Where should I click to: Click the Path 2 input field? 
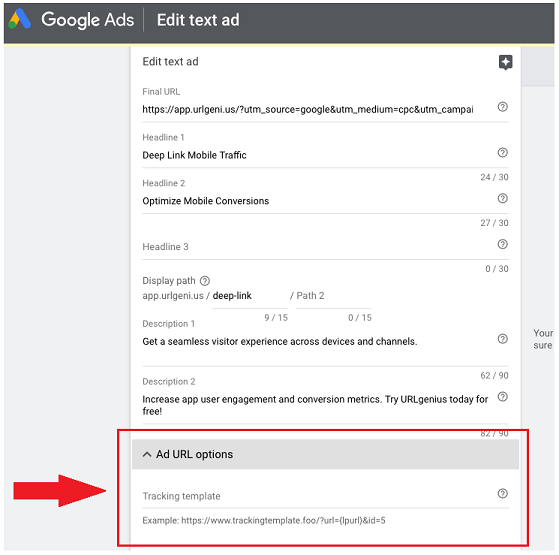click(x=334, y=296)
